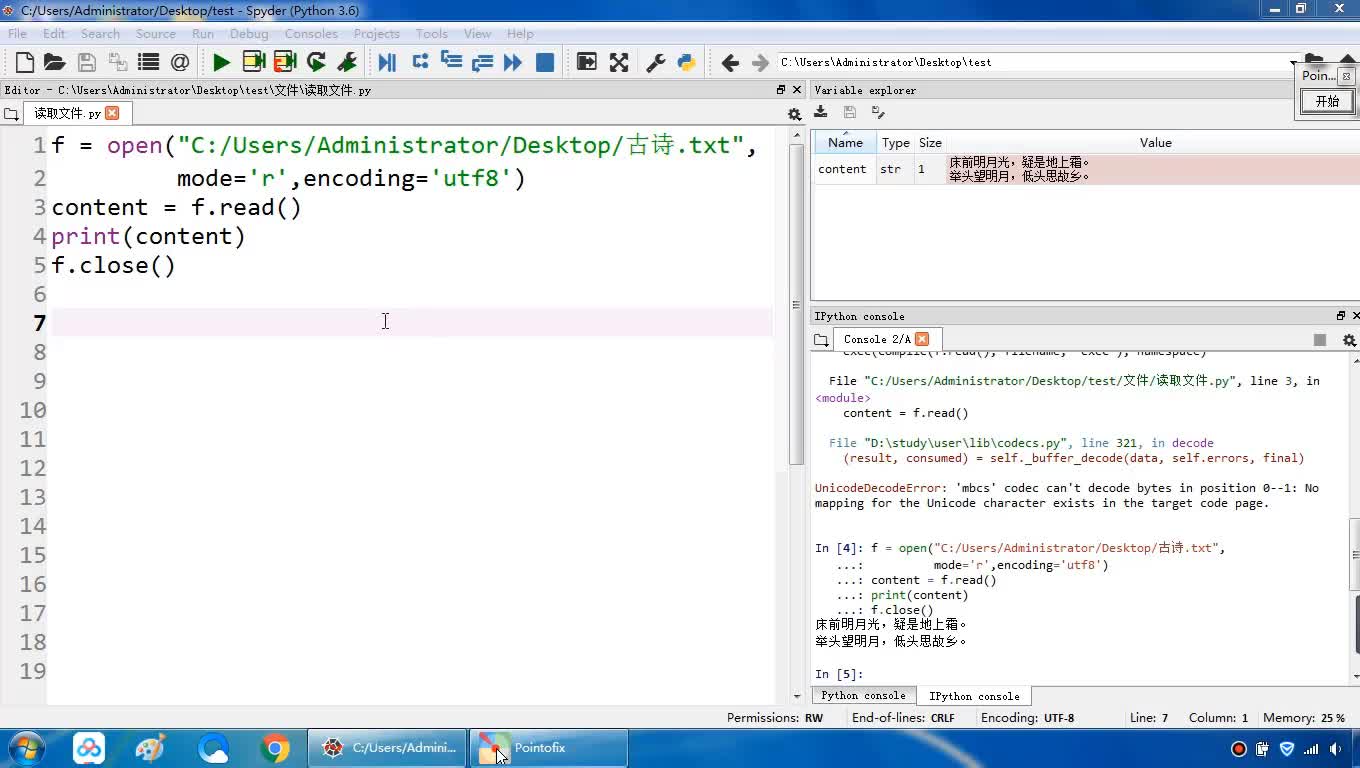Open Chrome from the Windows taskbar

275,748
